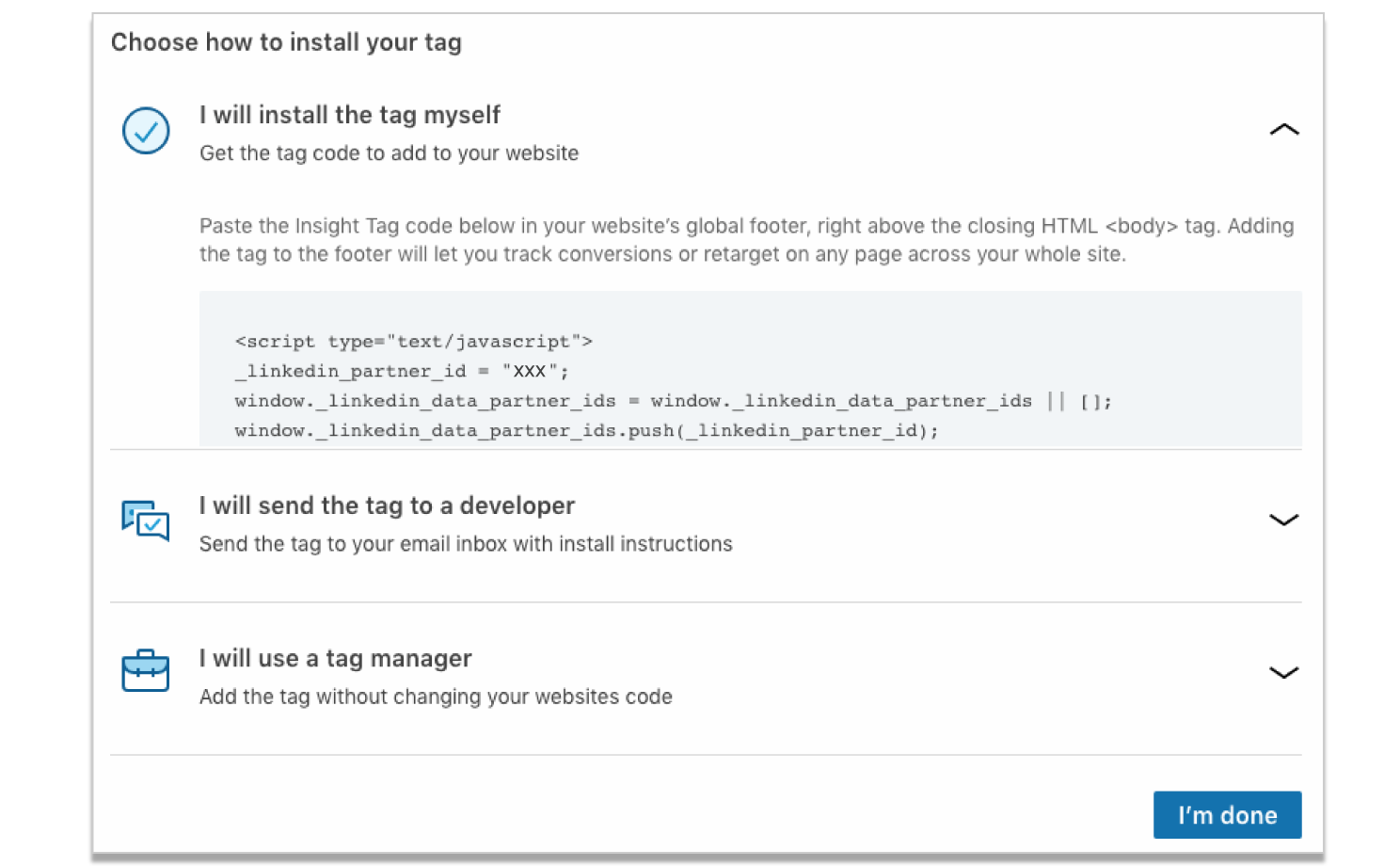Expand the 'use a tag manager' chevron

coord(1283,672)
